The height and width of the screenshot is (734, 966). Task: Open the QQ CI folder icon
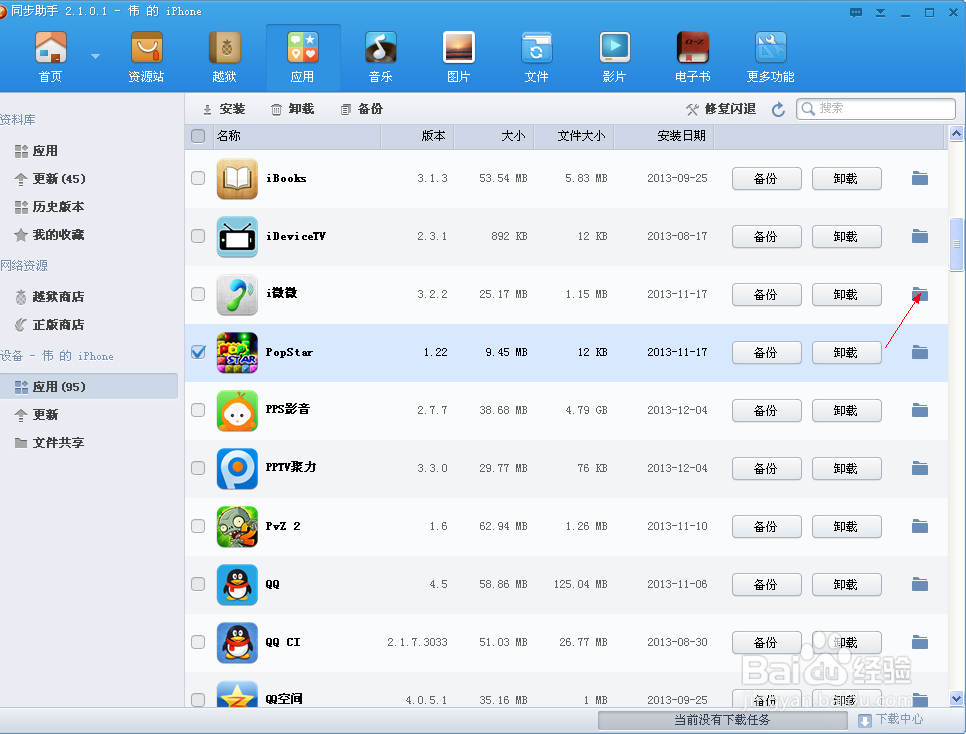[x=920, y=642]
